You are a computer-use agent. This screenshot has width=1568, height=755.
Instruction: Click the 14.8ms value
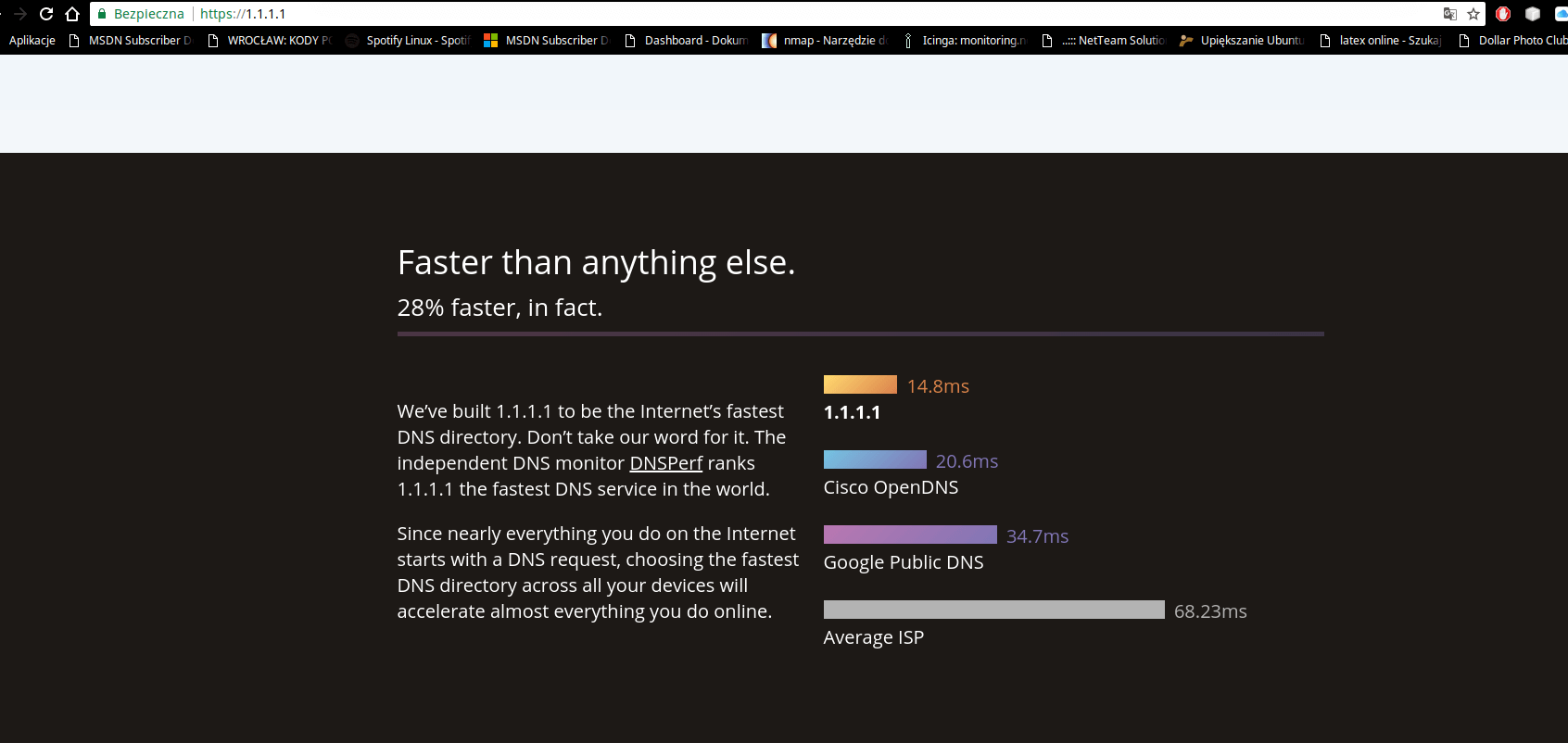coord(938,386)
